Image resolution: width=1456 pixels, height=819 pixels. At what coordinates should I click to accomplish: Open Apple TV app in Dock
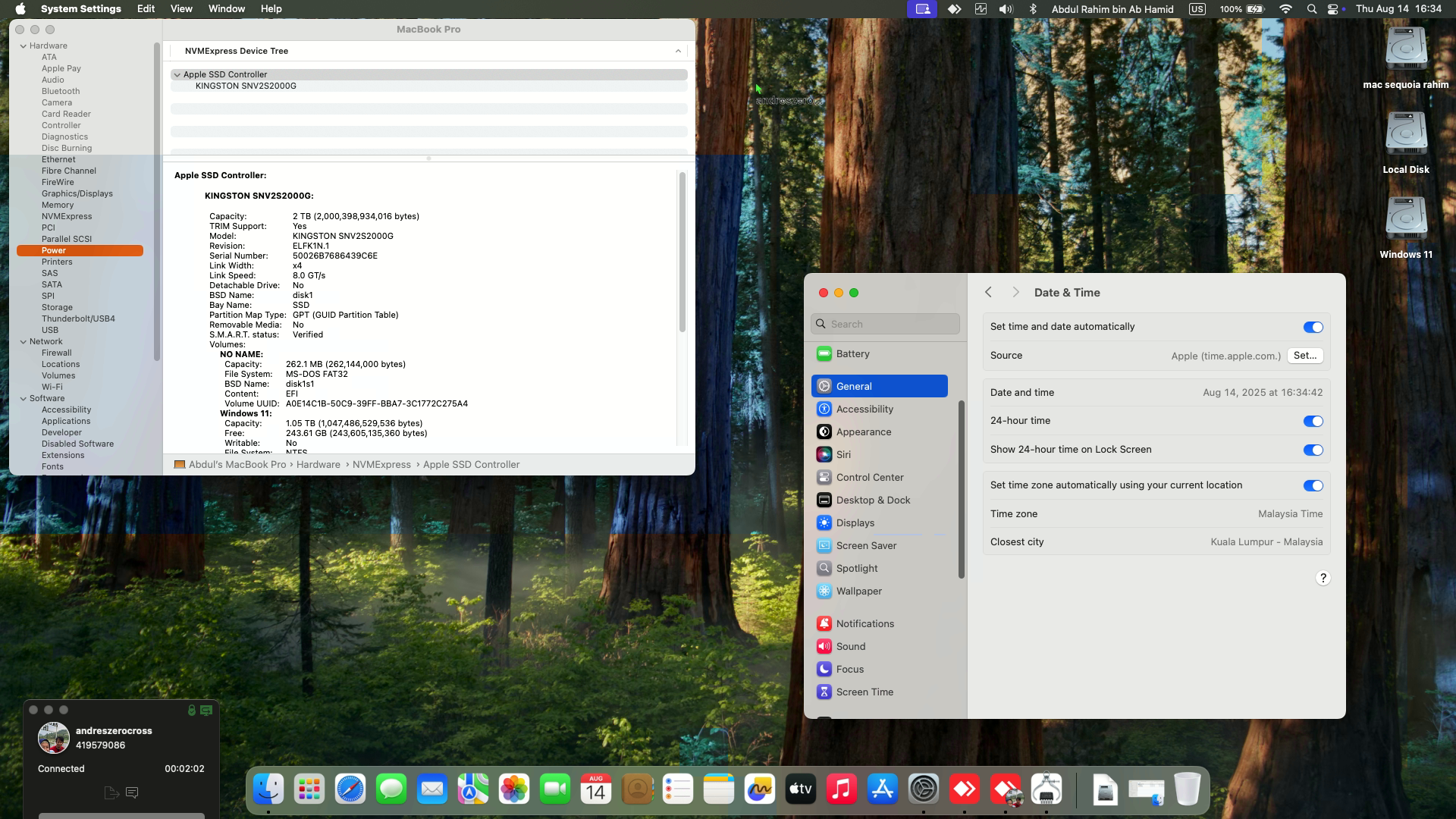coord(801,789)
